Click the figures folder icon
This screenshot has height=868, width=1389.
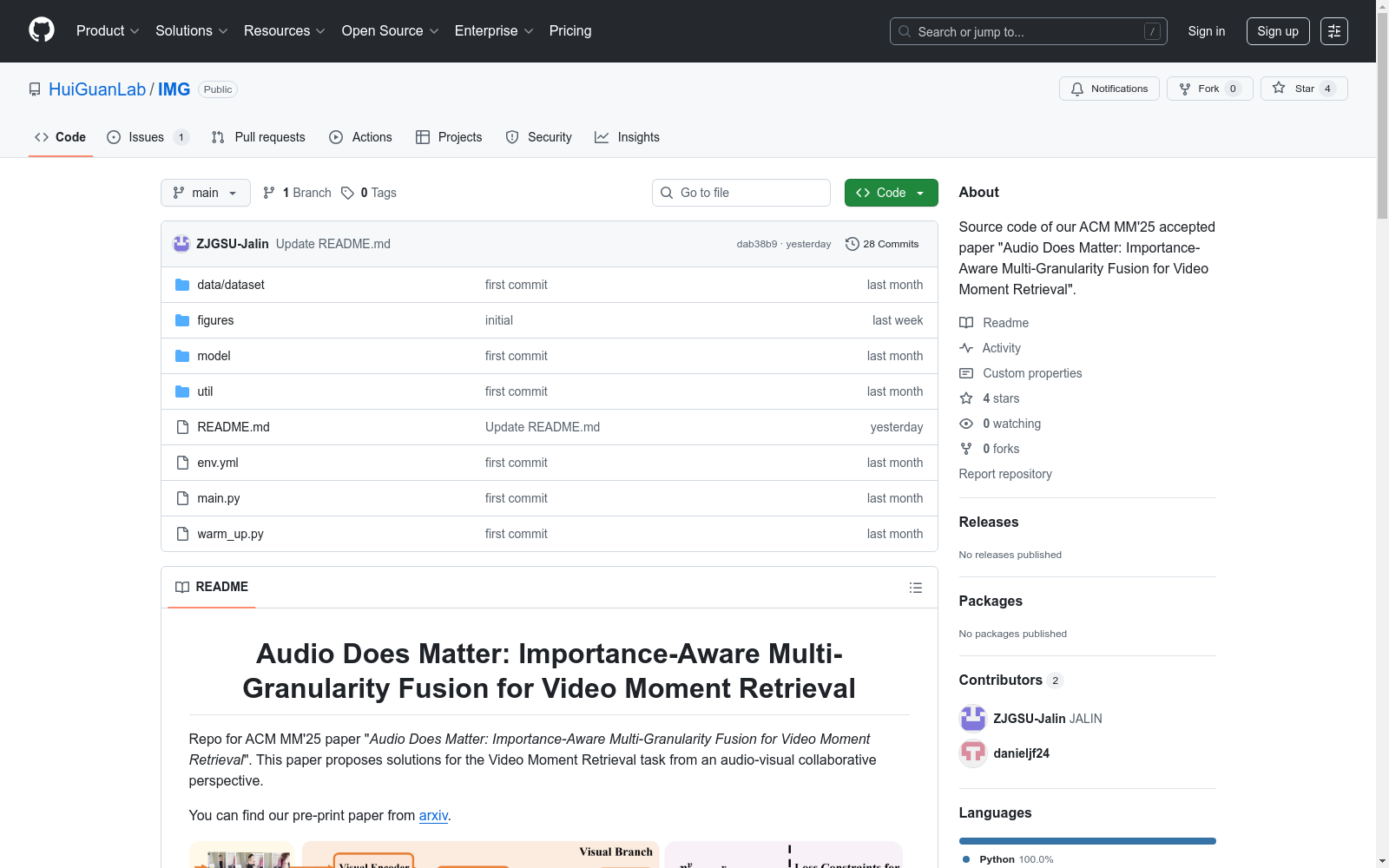click(182, 320)
